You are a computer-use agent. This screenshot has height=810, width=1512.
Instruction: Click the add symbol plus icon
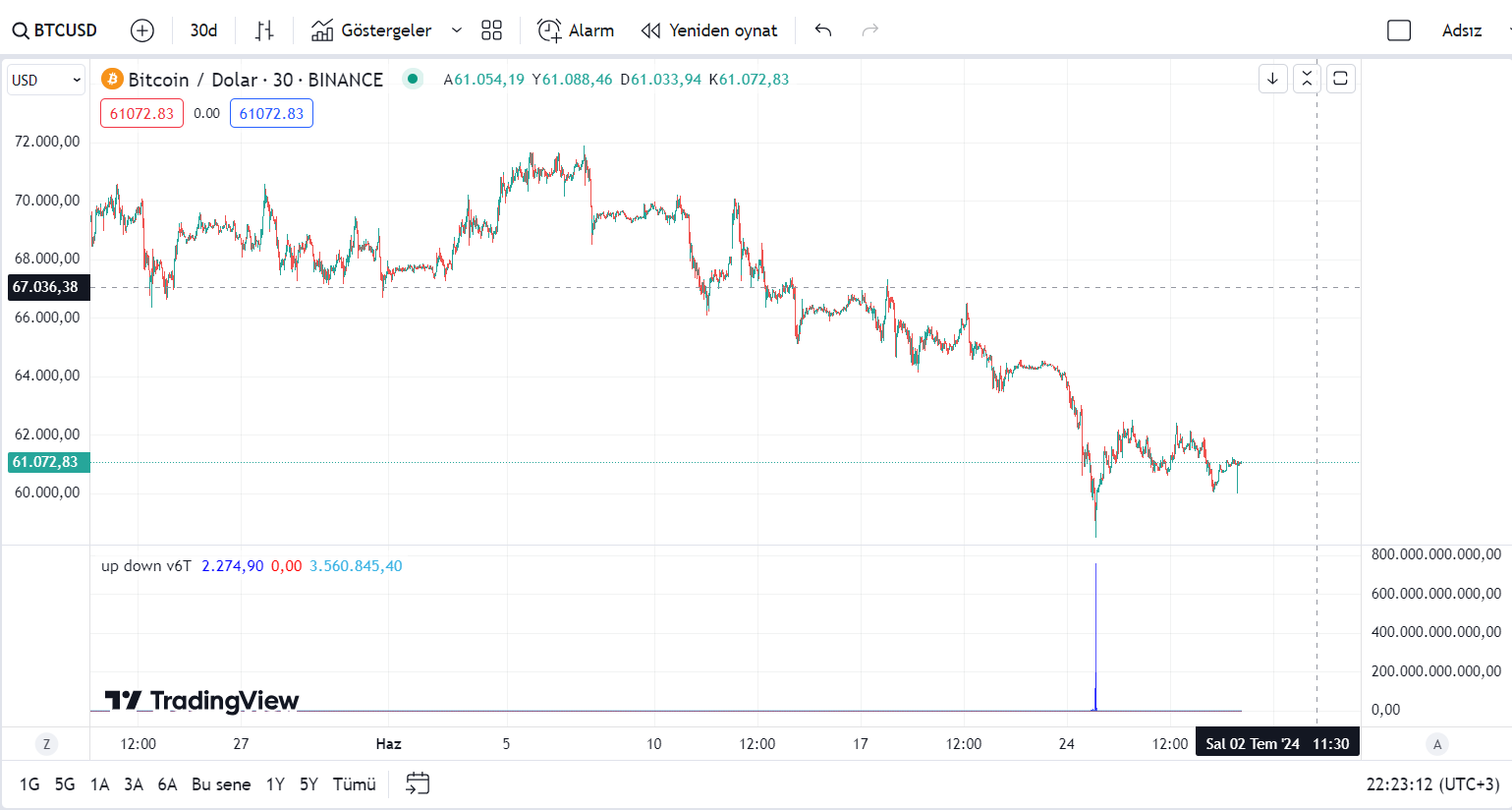click(142, 30)
